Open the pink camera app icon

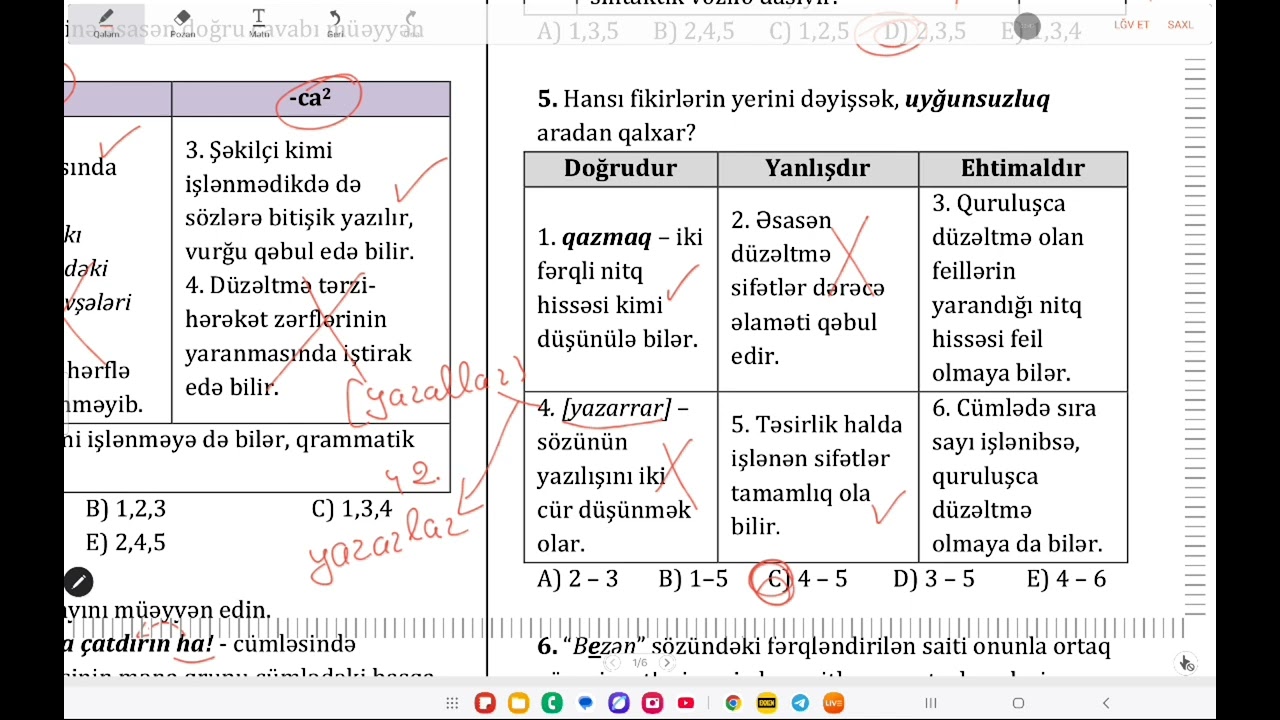click(653, 703)
